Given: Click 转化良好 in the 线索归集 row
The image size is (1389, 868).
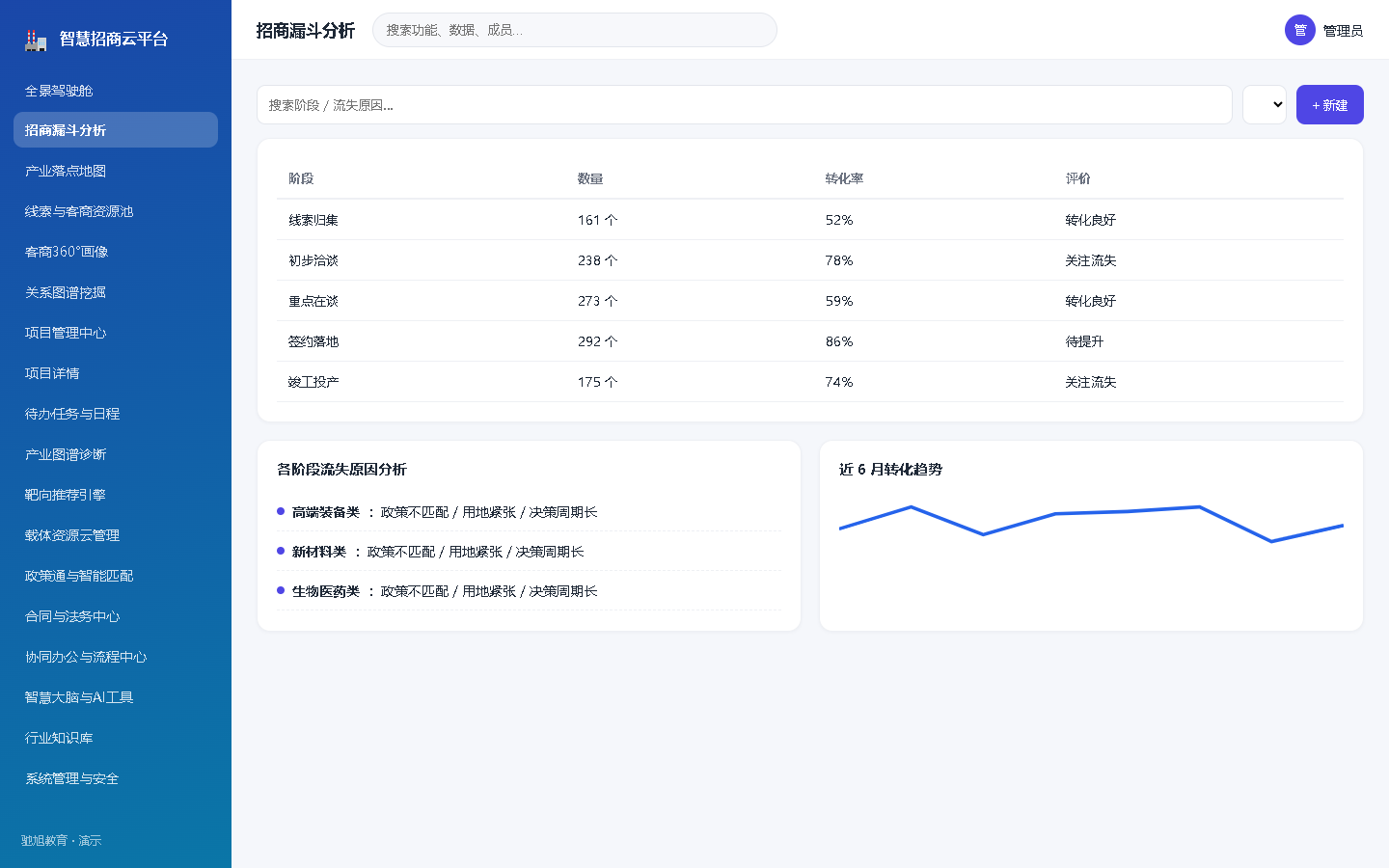Looking at the screenshot, I should coord(1091,220).
